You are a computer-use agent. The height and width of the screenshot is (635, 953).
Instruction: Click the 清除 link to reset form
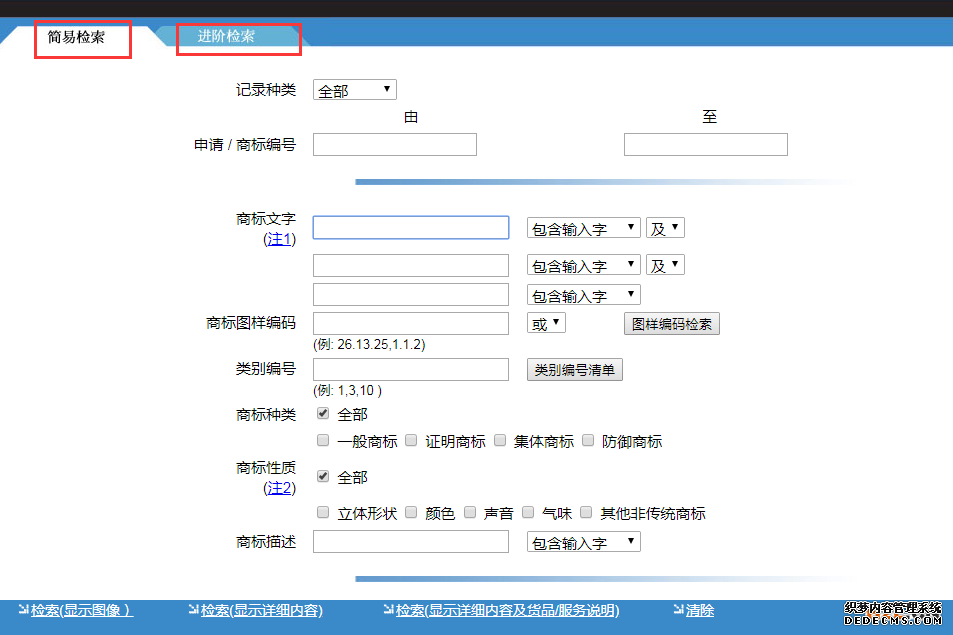[699, 610]
